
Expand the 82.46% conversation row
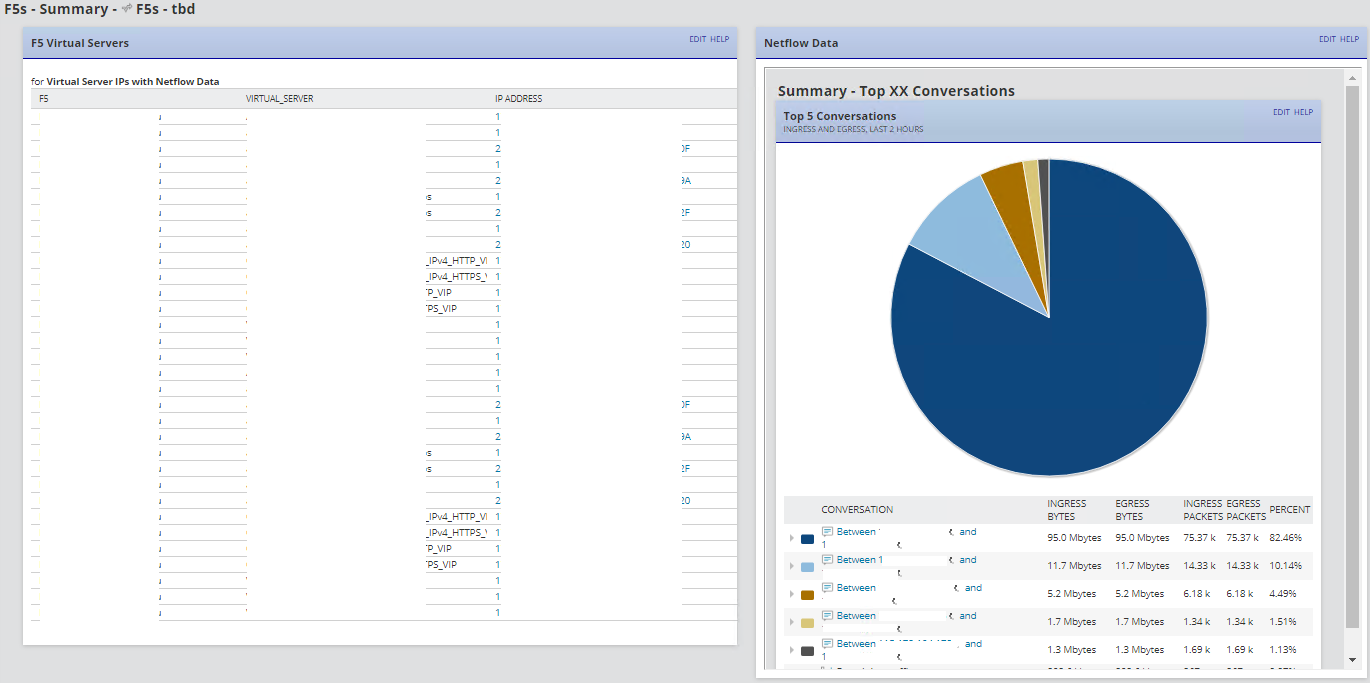[x=791, y=538]
